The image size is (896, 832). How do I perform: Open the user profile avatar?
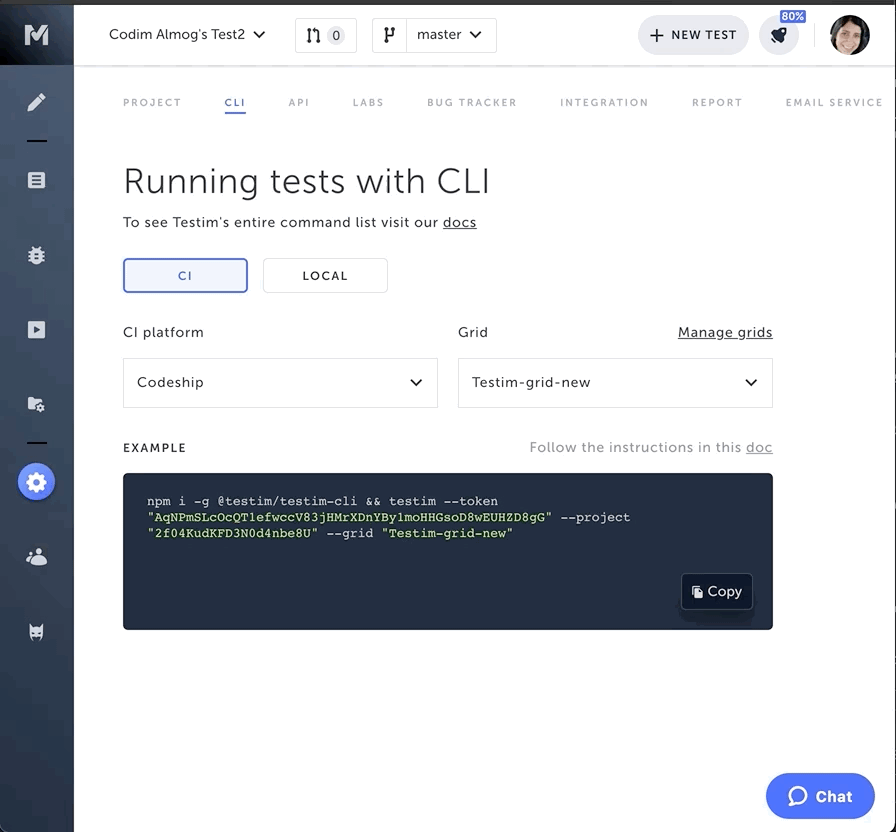850,35
